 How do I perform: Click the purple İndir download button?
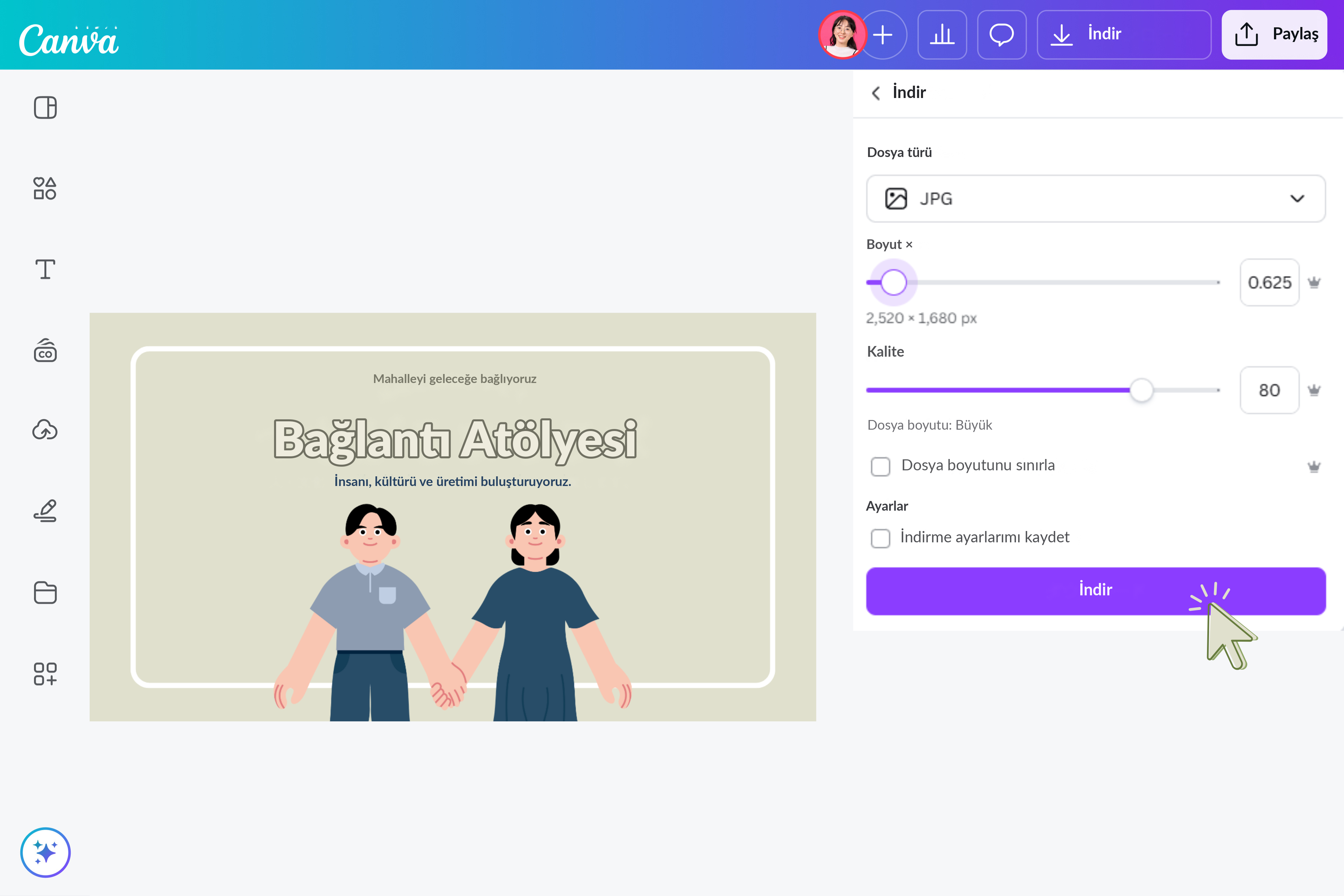[1095, 591]
